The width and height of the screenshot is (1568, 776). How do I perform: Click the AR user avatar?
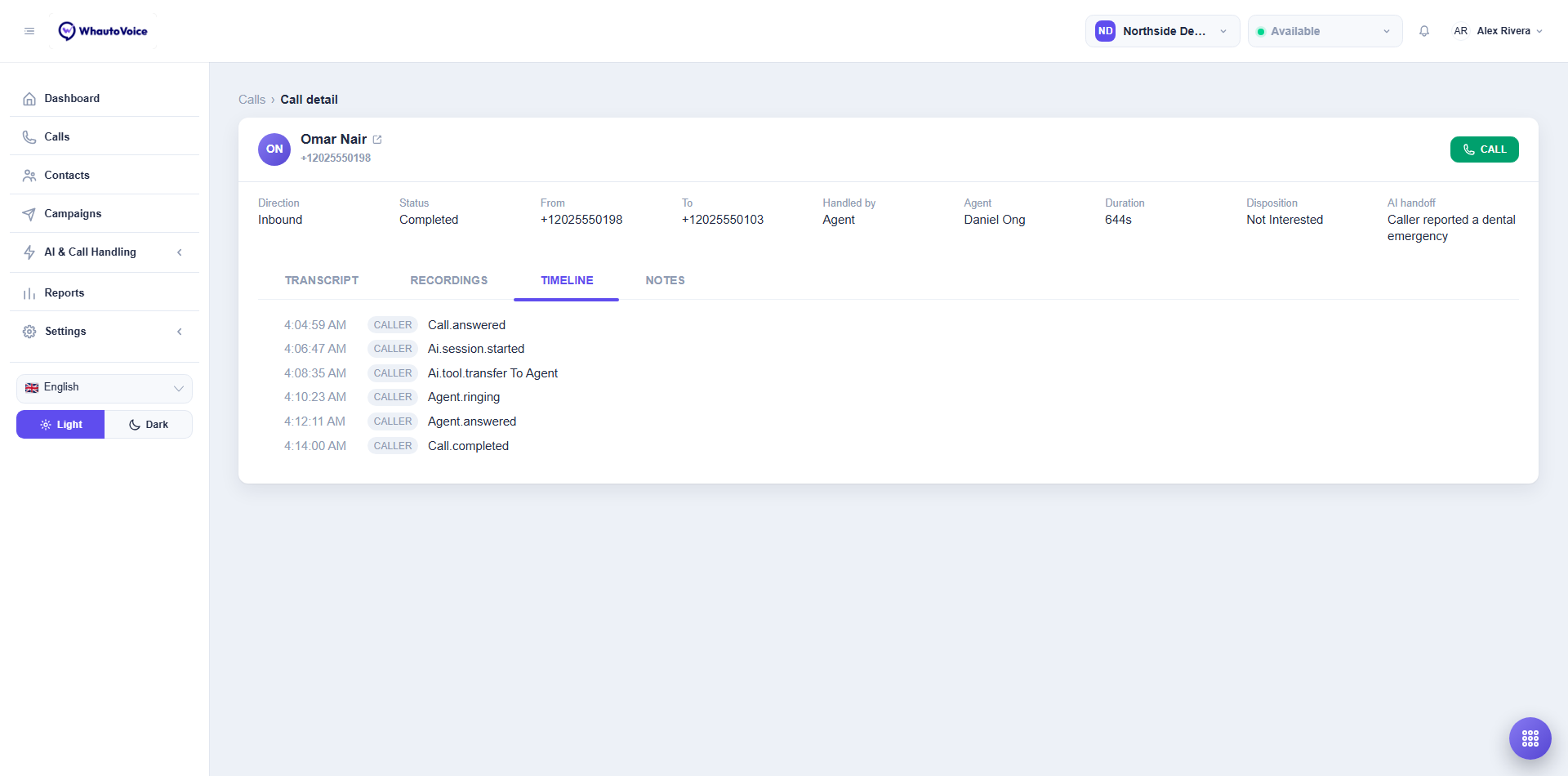pos(1460,31)
